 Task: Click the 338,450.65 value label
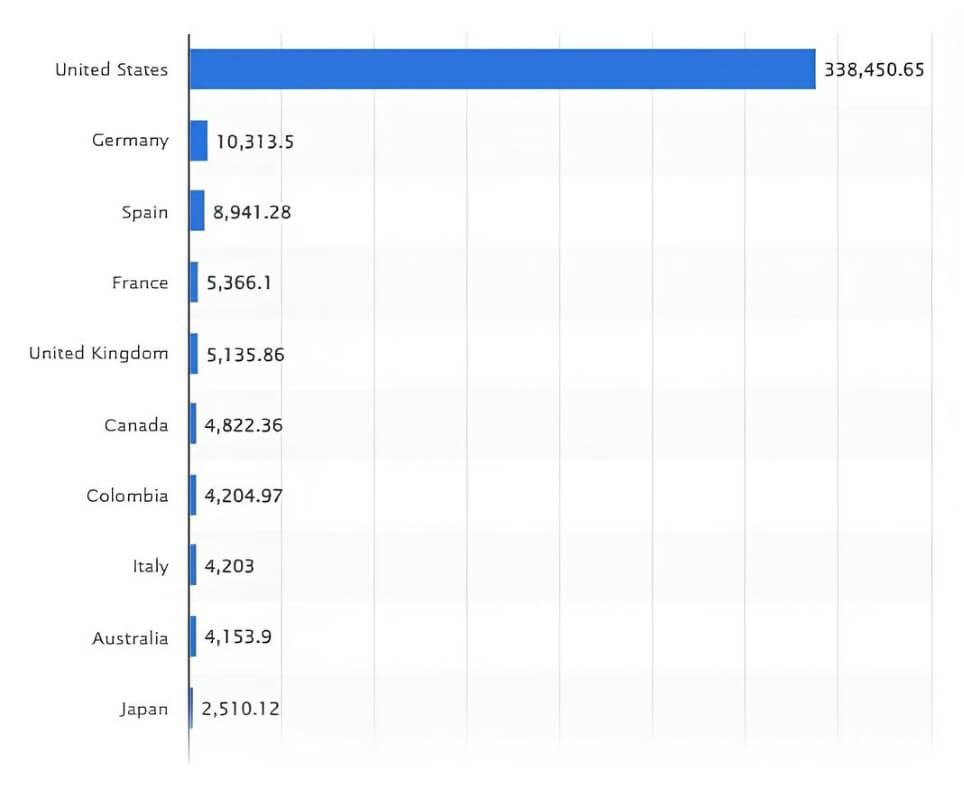[x=874, y=70]
